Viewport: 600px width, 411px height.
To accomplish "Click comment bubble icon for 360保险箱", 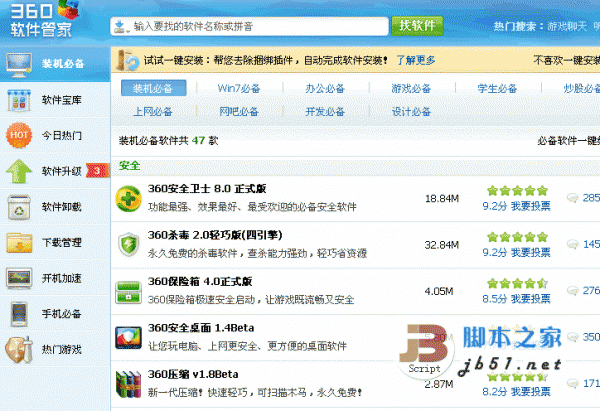I will tap(572, 291).
